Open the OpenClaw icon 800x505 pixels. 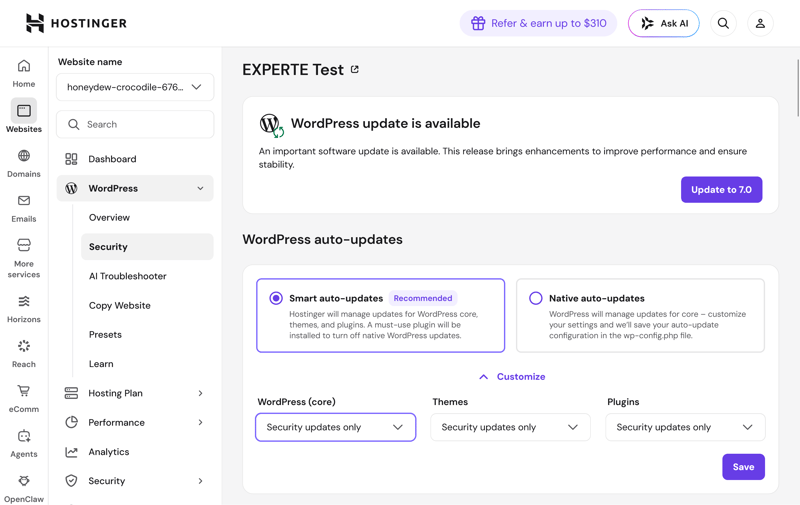24,481
